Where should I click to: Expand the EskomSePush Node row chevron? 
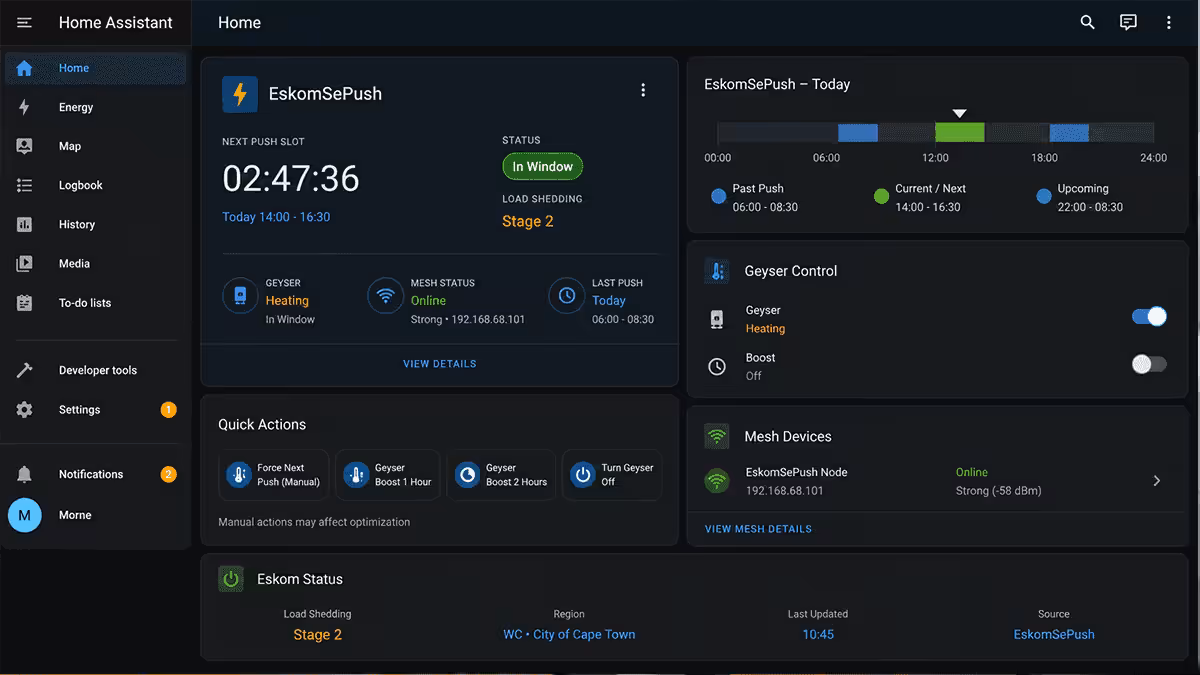pyautogui.click(x=1157, y=481)
